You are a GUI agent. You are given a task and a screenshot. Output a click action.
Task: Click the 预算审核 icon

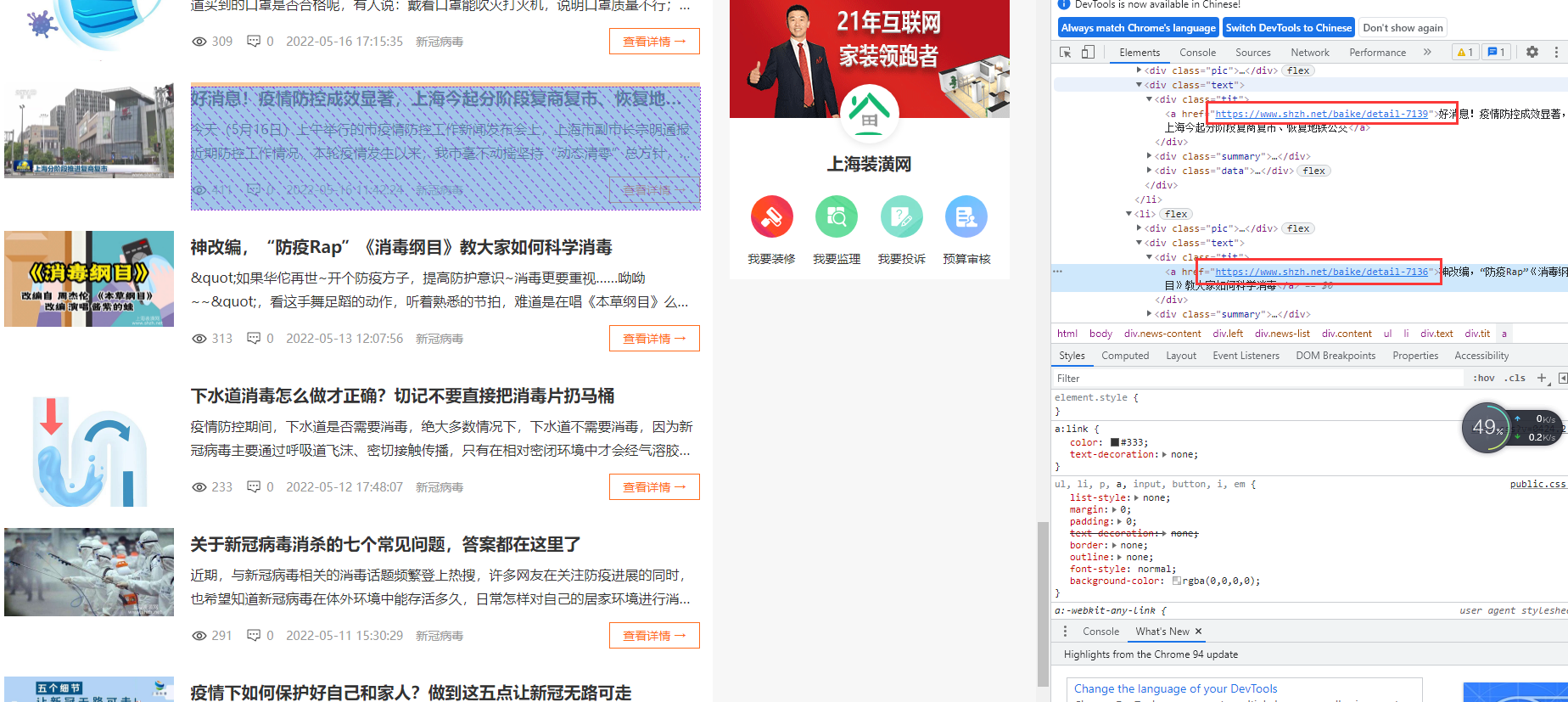966,217
